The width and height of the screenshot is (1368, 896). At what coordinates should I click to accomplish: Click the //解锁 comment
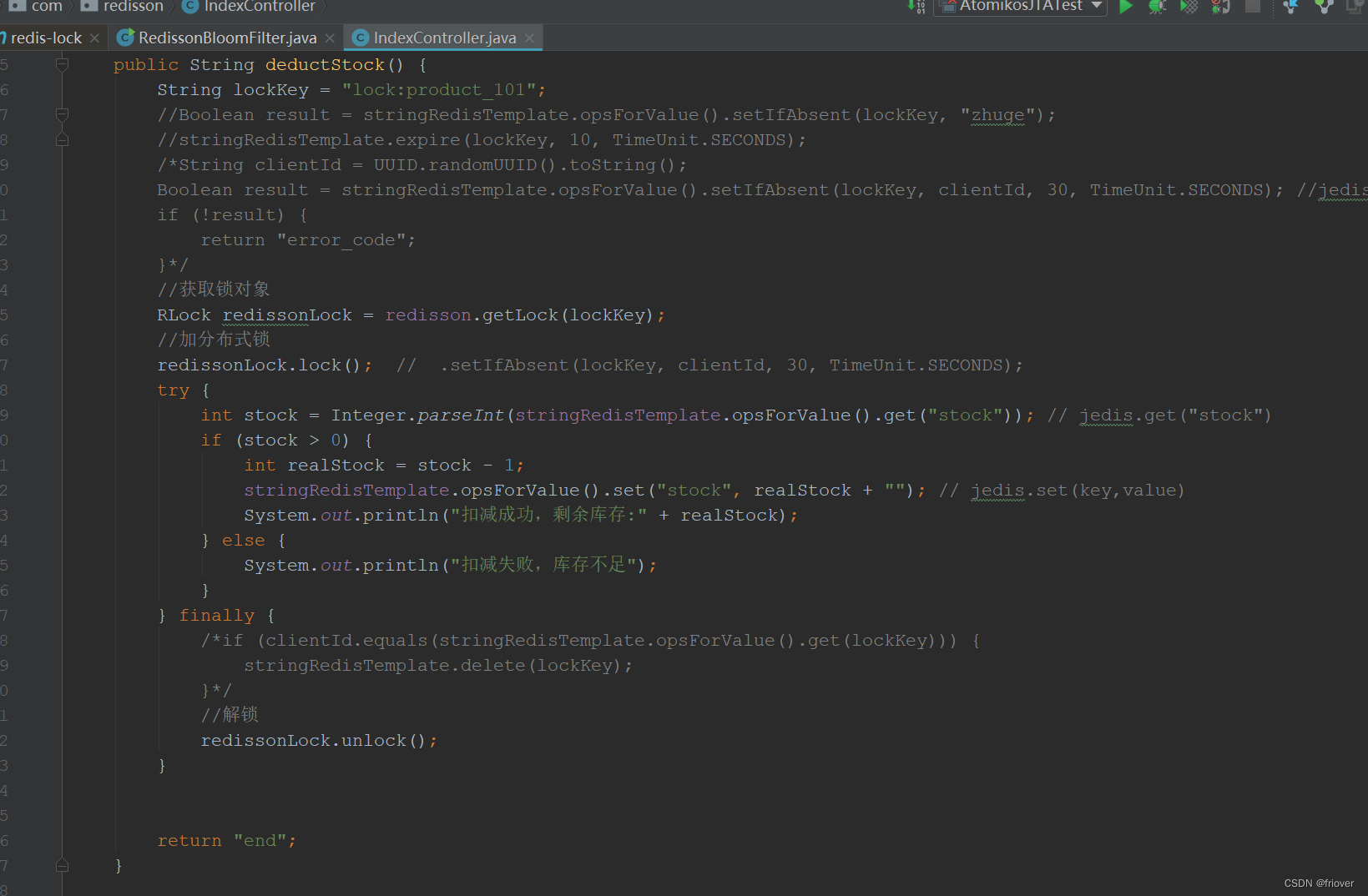[230, 715]
